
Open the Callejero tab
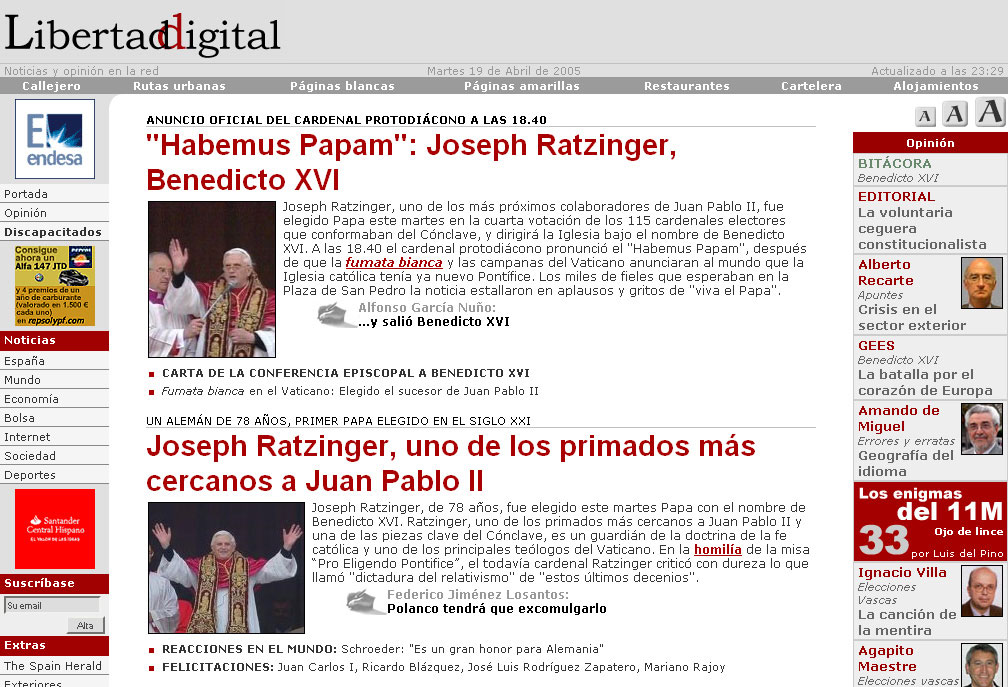(x=52, y=86)
